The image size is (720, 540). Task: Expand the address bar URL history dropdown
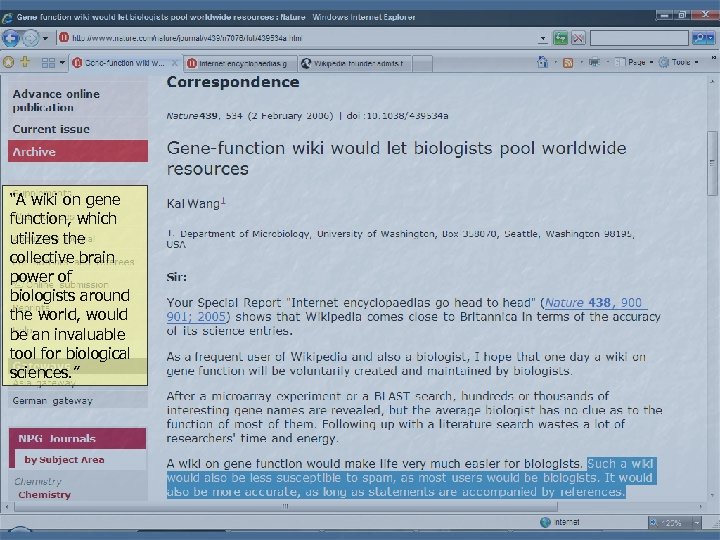(x=543, y=39)
